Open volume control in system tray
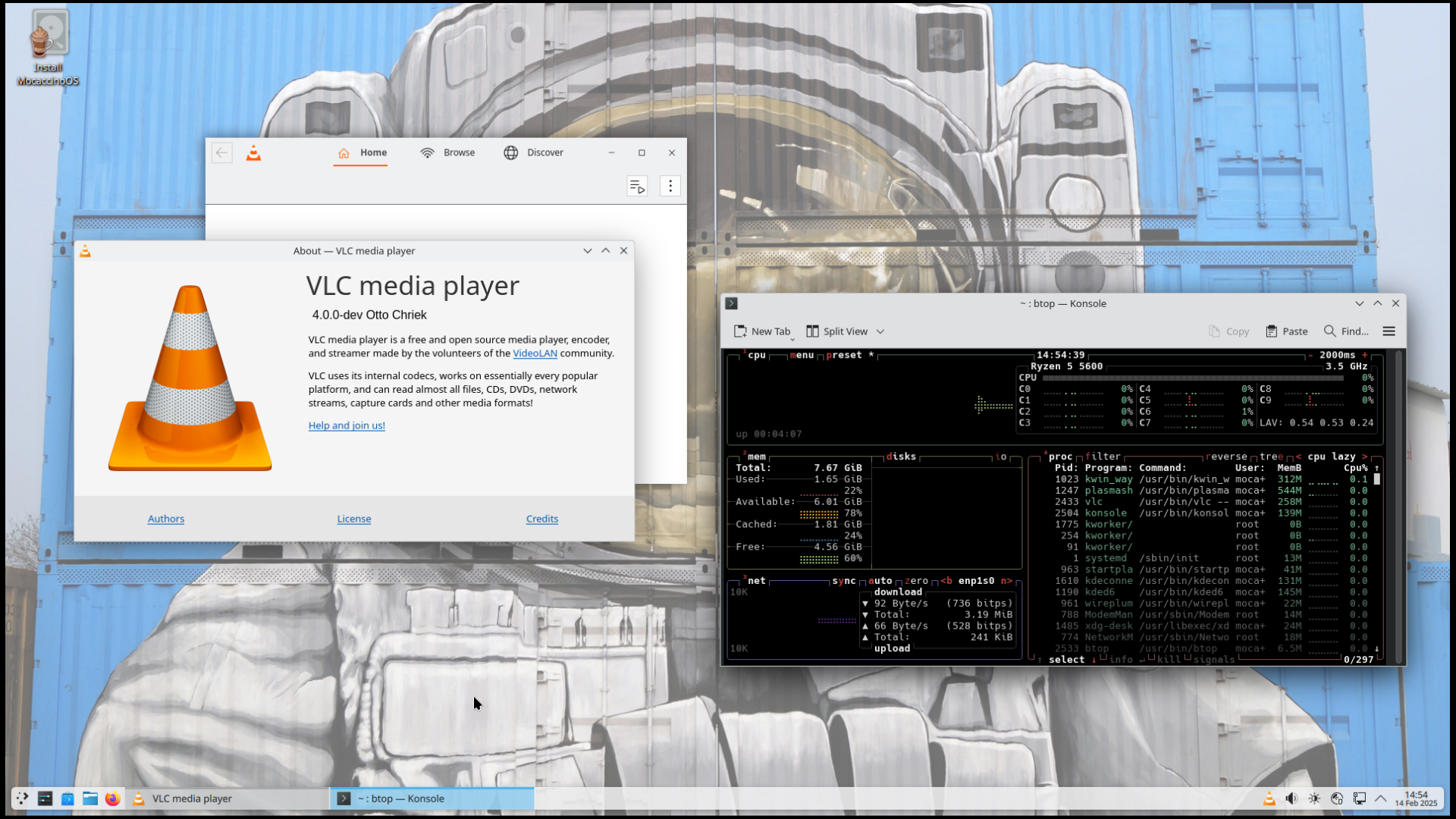Screen dimensions: 1456x819 click(1291, 799)
